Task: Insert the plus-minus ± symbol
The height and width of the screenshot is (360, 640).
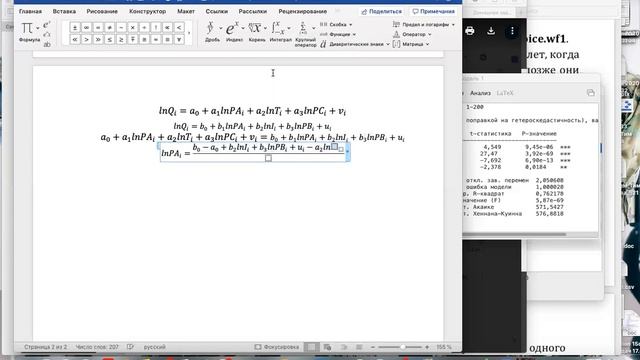Action: pos(75,28)
